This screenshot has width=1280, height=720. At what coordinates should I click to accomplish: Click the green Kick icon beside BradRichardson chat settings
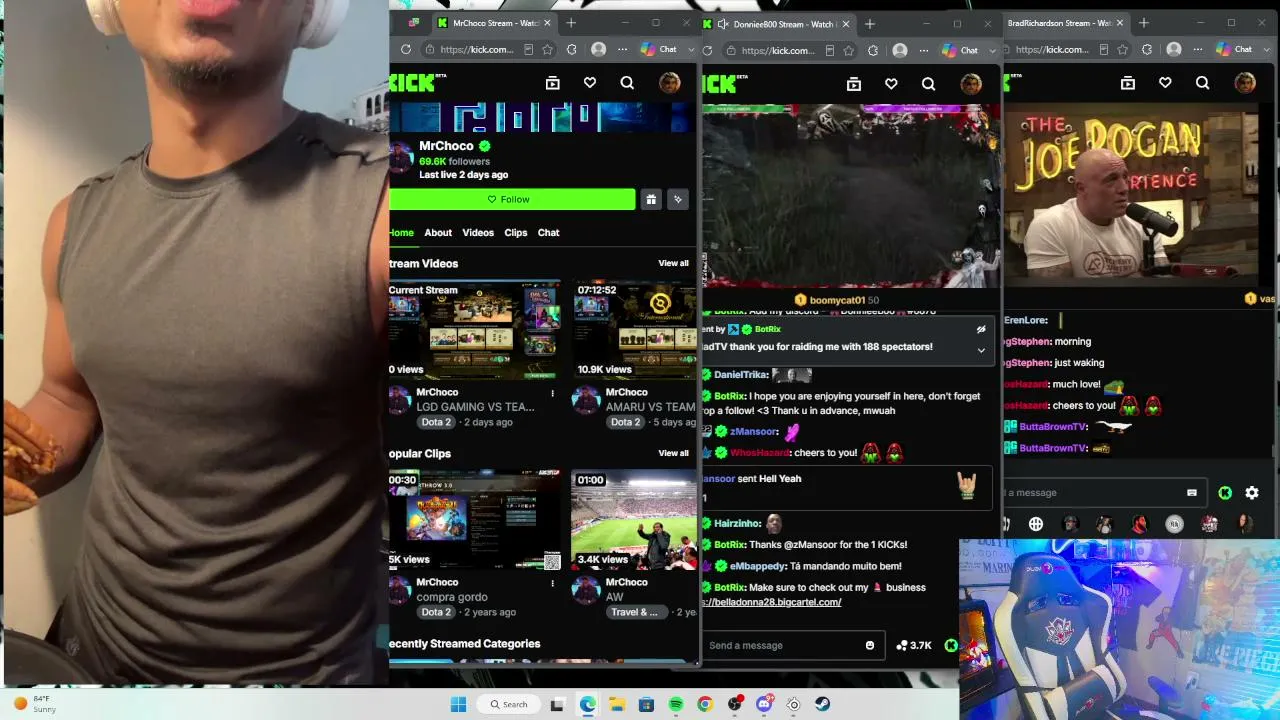1225,493
